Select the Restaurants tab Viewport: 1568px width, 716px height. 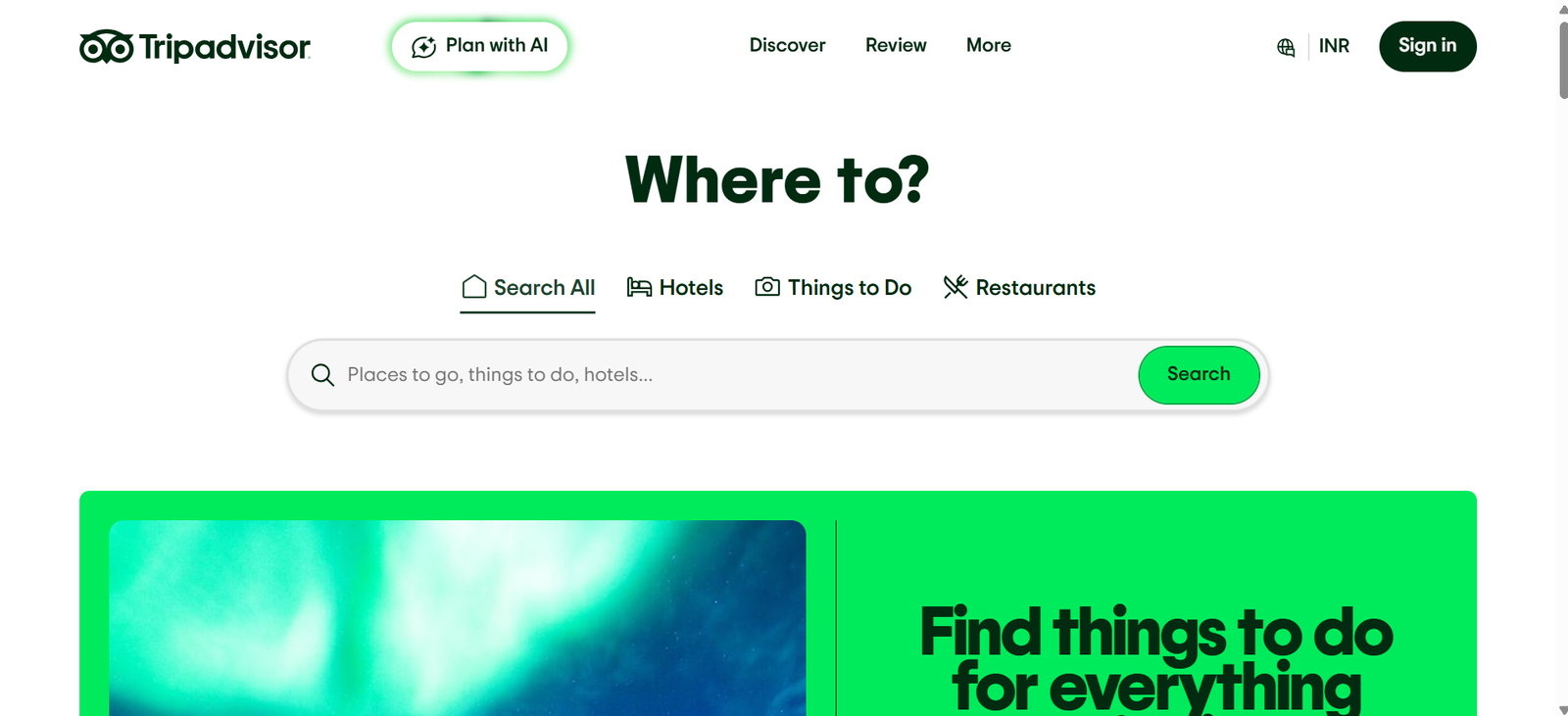1019,287
